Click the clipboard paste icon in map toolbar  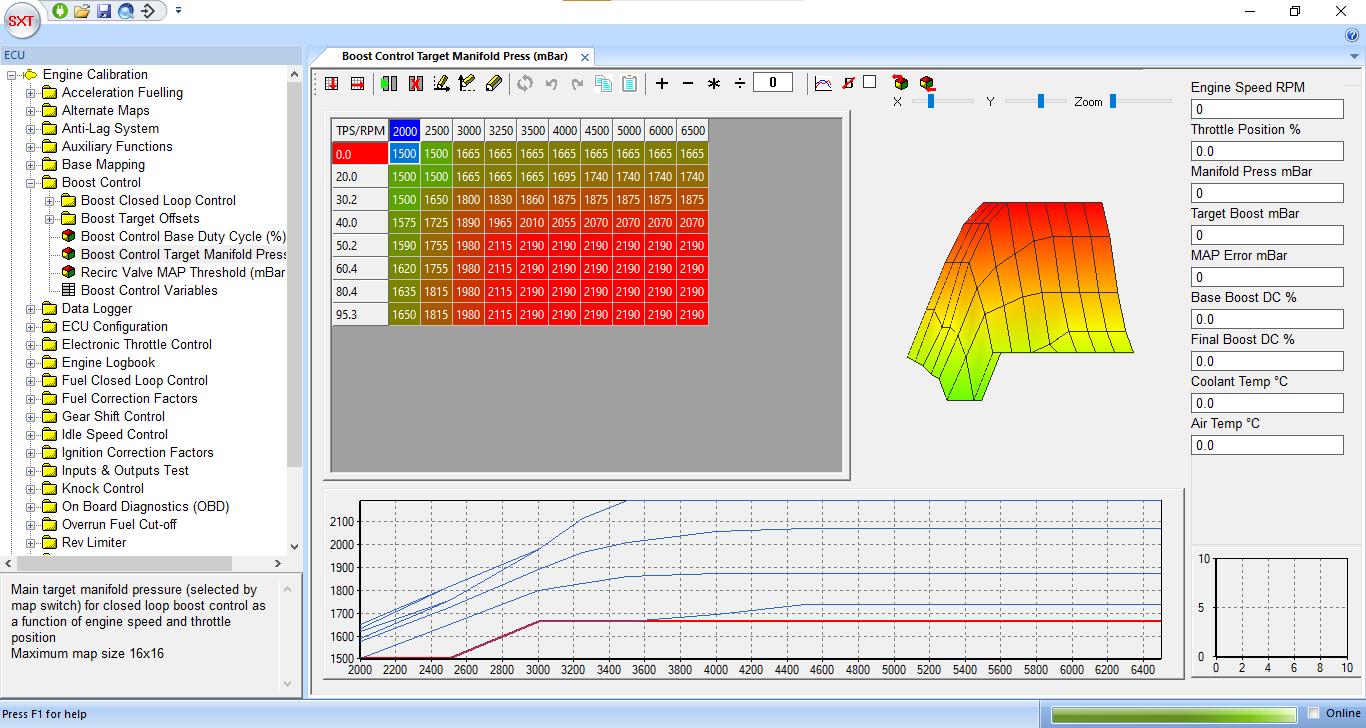pyautogui.click(x=629, y=84)
